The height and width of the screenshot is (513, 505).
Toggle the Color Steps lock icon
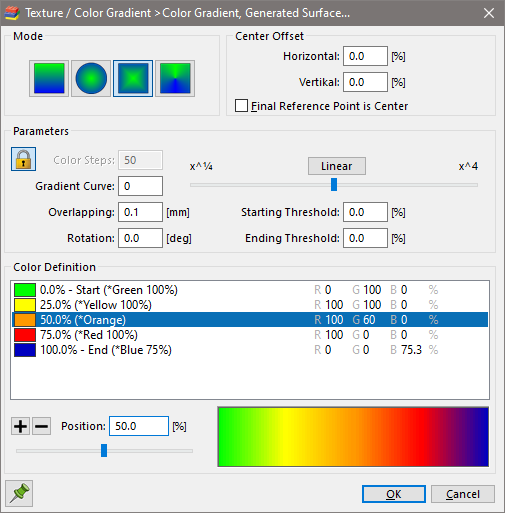pos(23,159)
